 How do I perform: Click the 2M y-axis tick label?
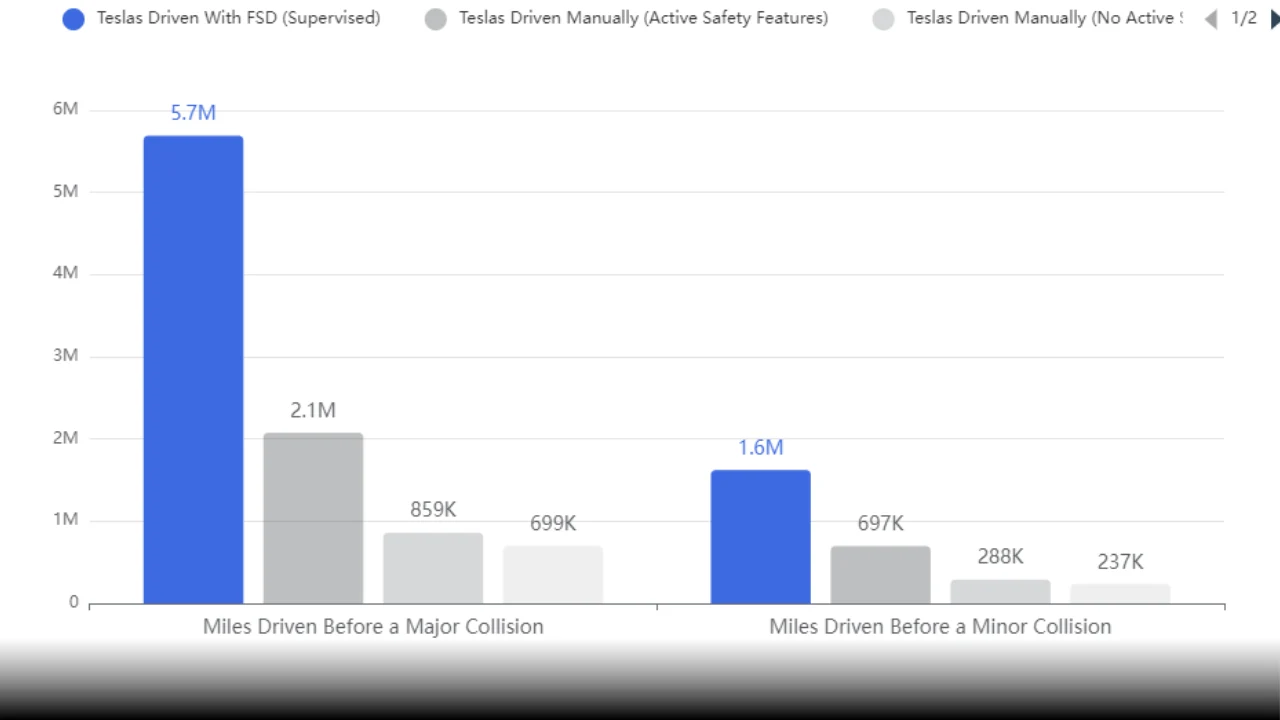click(65, 438)
